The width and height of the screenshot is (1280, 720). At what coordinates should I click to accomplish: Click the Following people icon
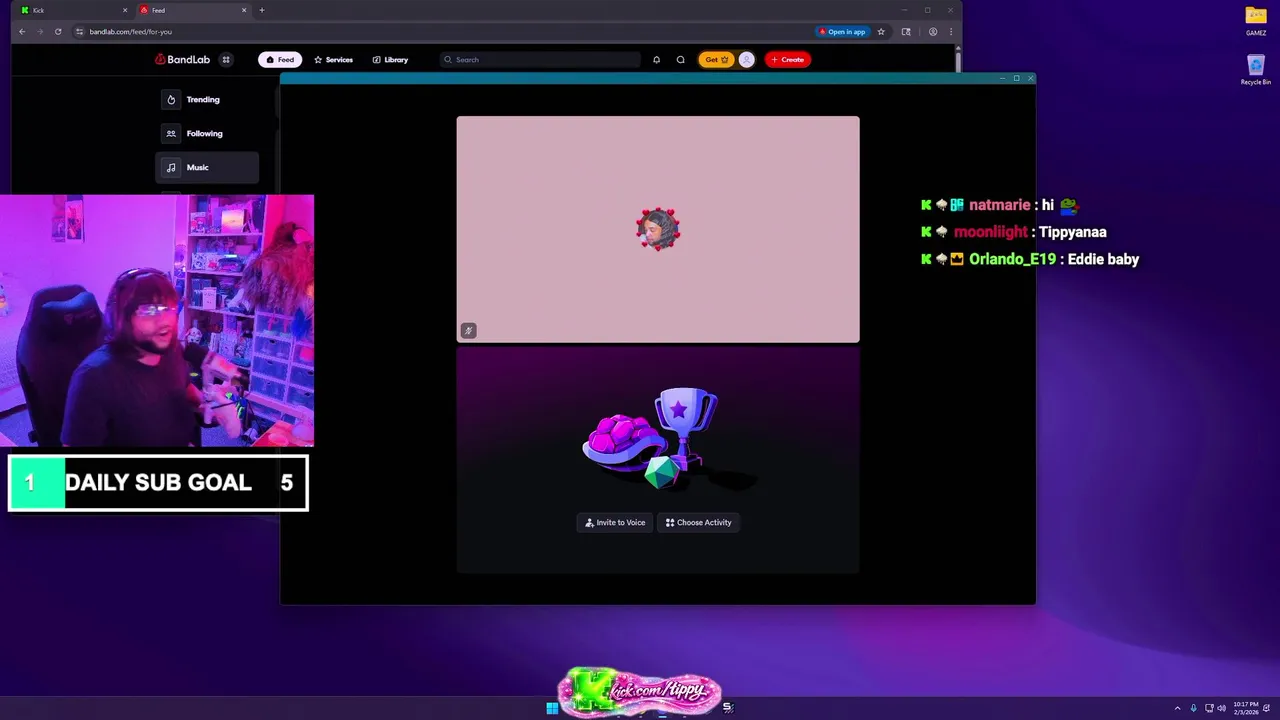171,134
